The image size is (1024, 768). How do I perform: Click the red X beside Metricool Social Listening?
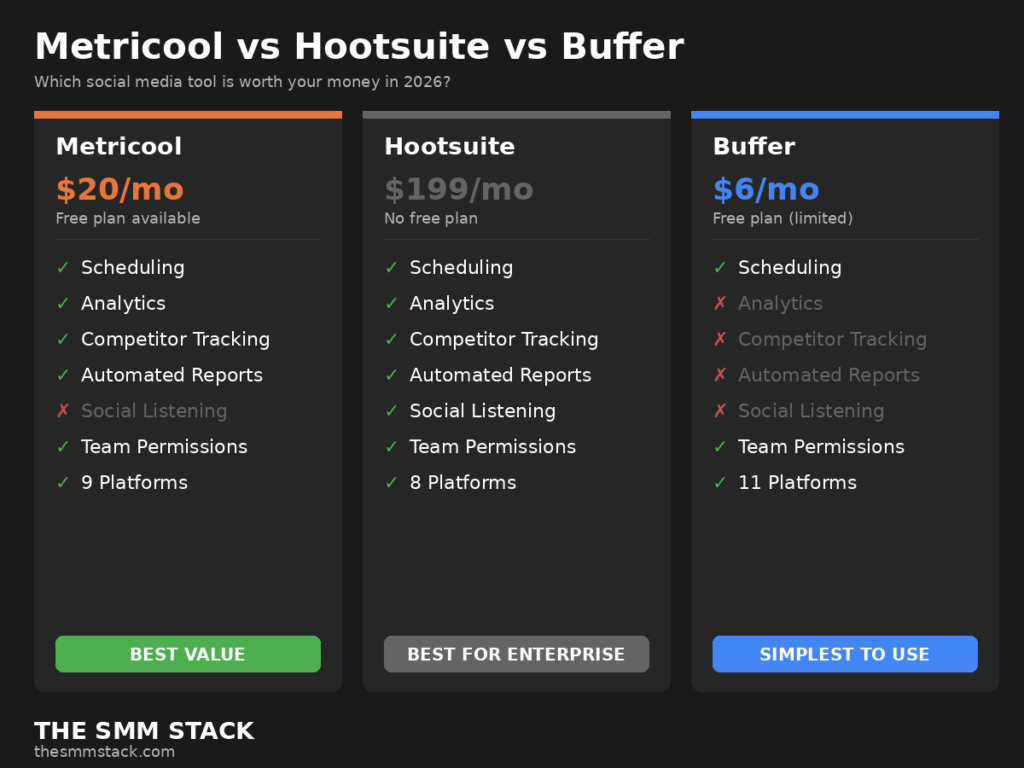[x=63, y=411]
